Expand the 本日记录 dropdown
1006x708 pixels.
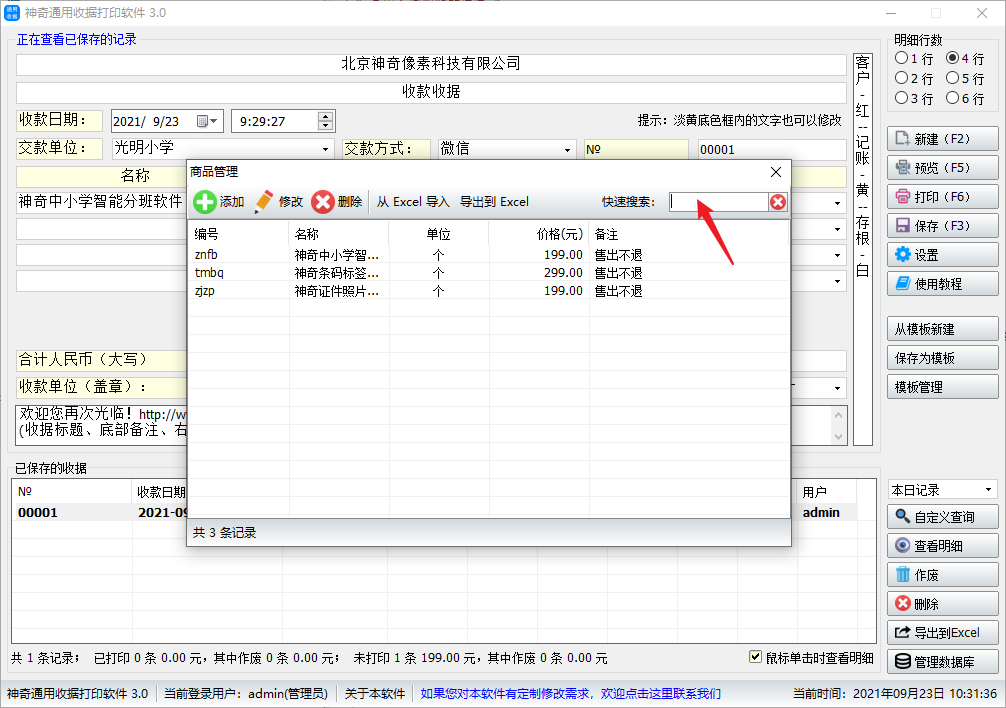(x=988, y=490)
